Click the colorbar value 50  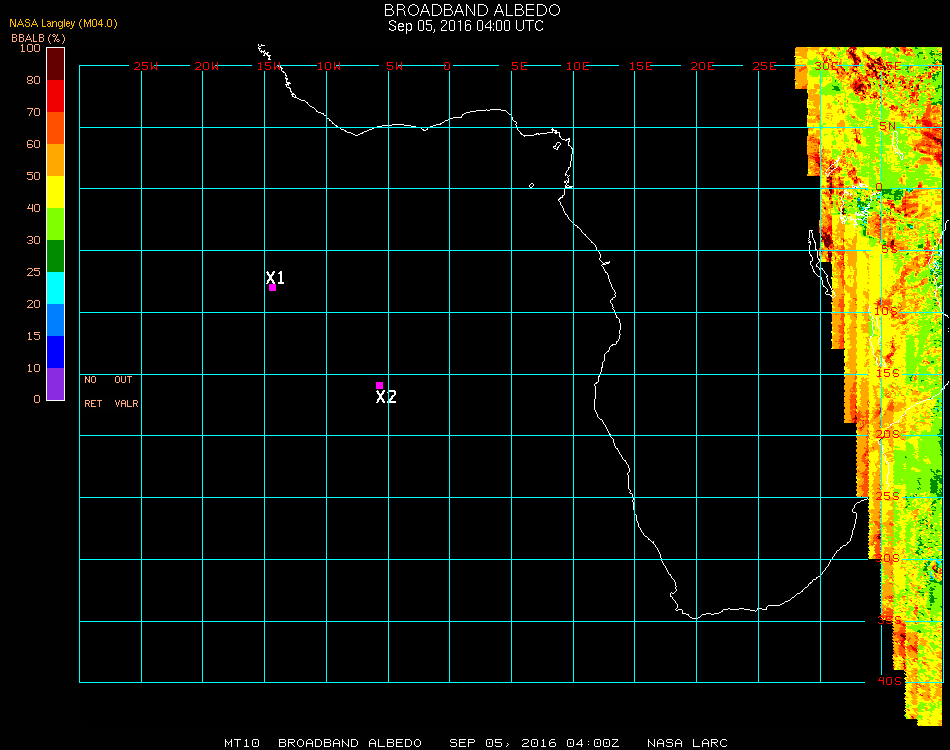pyautogui.click(x=33, y=176)
